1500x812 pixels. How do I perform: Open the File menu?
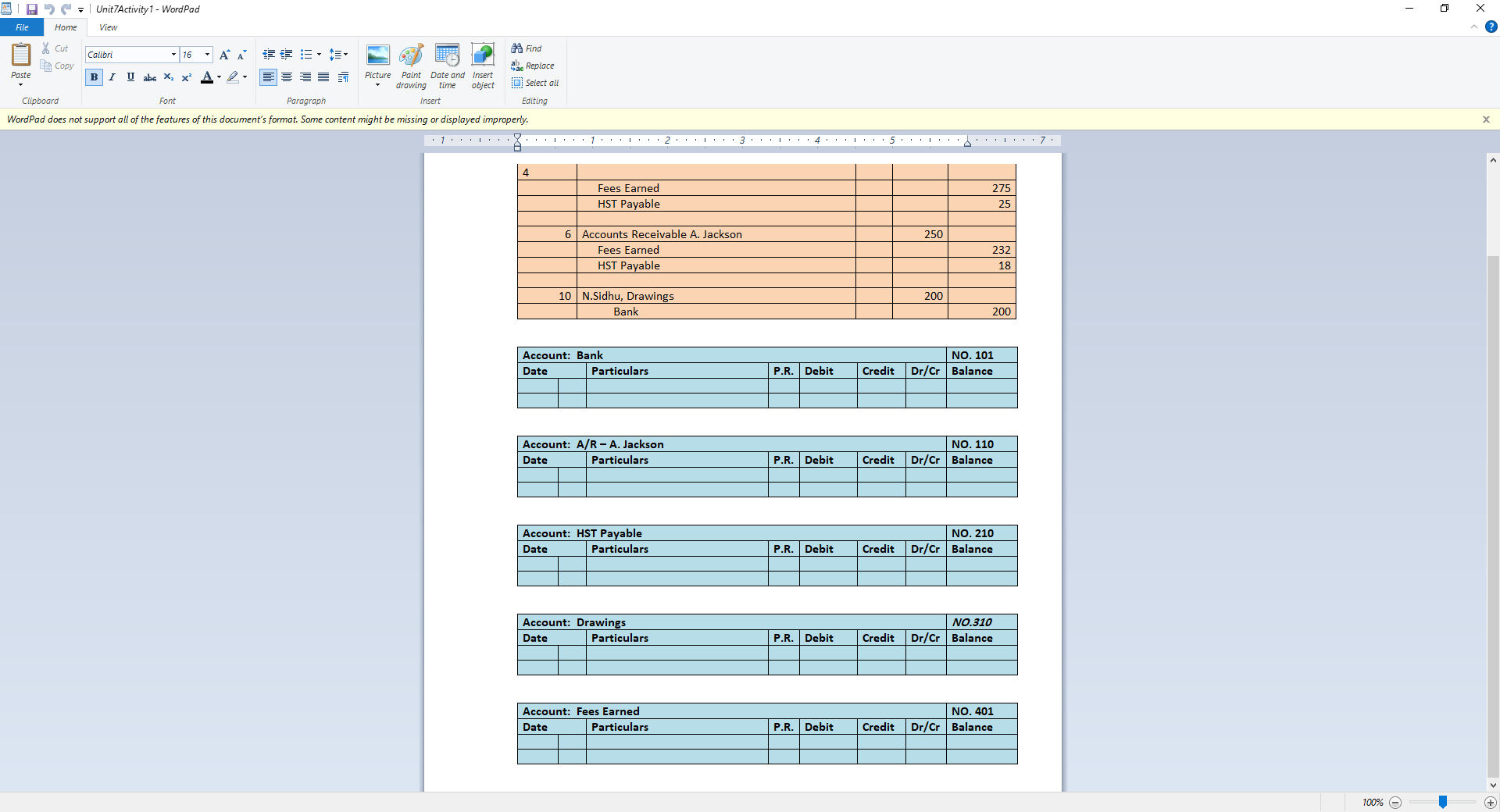click(21, 27)
